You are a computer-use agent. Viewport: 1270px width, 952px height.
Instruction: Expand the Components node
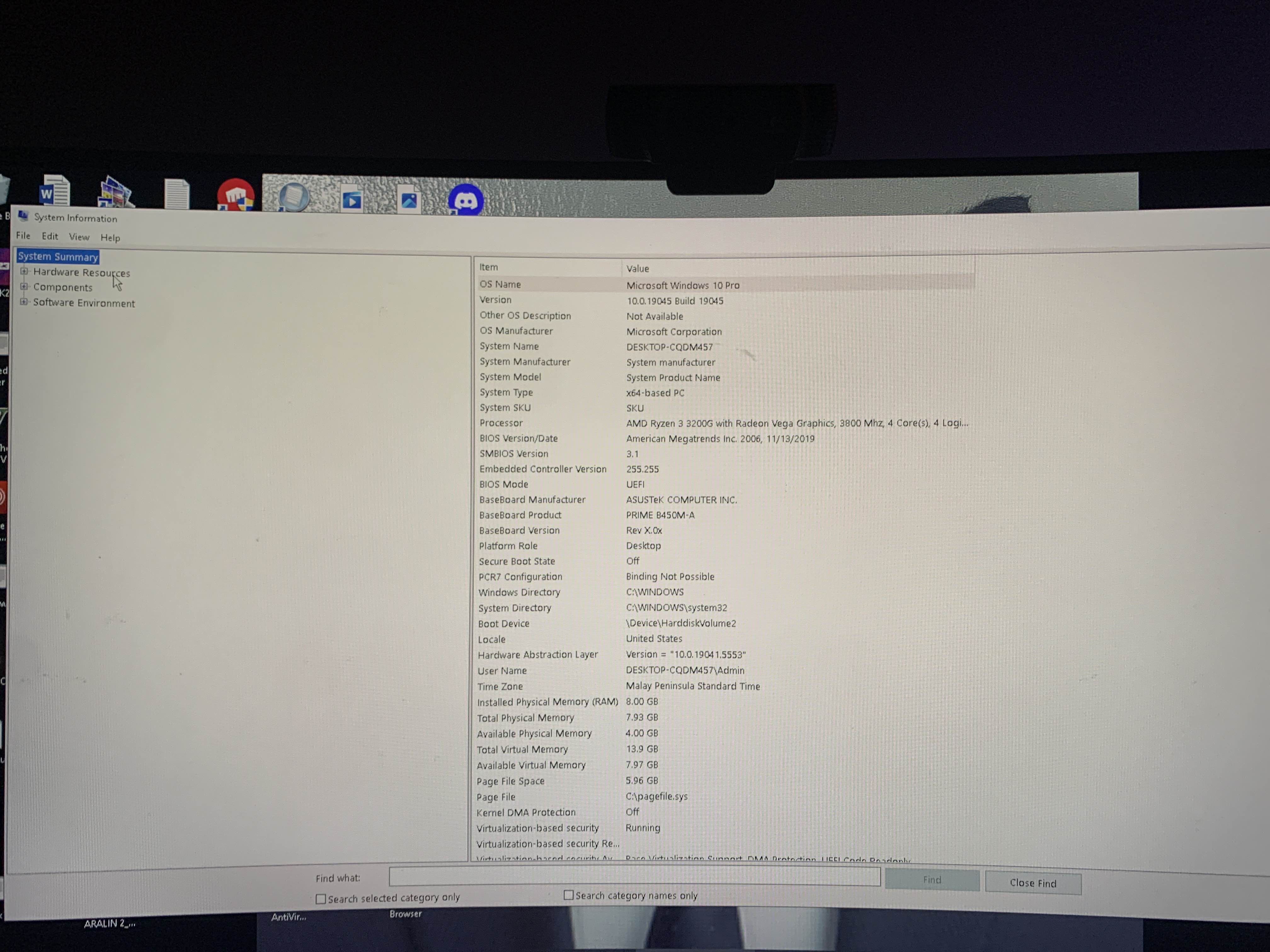pyautogui.click(x=24, y=286)
